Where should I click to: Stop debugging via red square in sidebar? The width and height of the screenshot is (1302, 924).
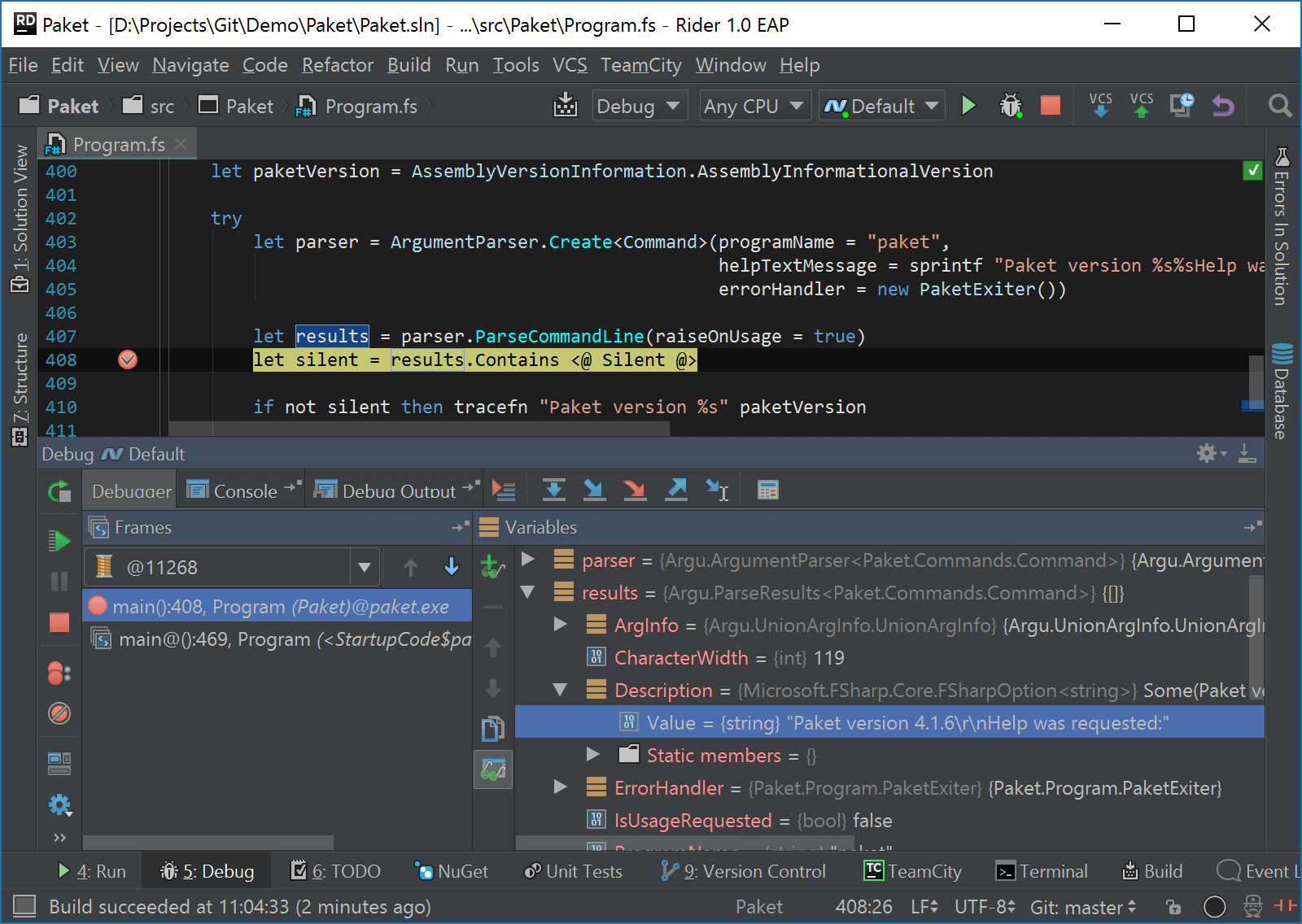(x=59, y=622)
